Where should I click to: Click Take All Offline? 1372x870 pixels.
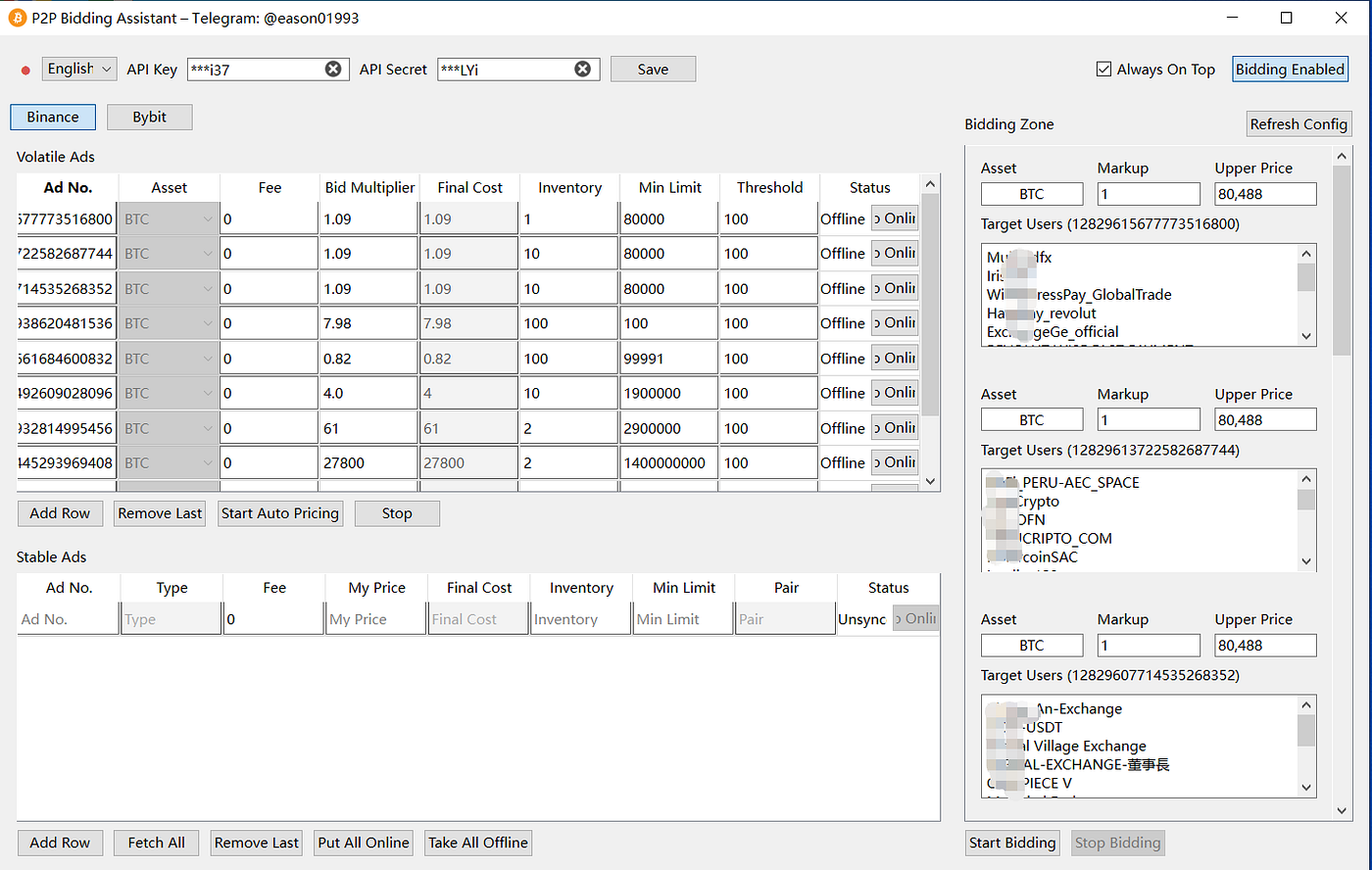pyautogui.click(x=478, y=843)
